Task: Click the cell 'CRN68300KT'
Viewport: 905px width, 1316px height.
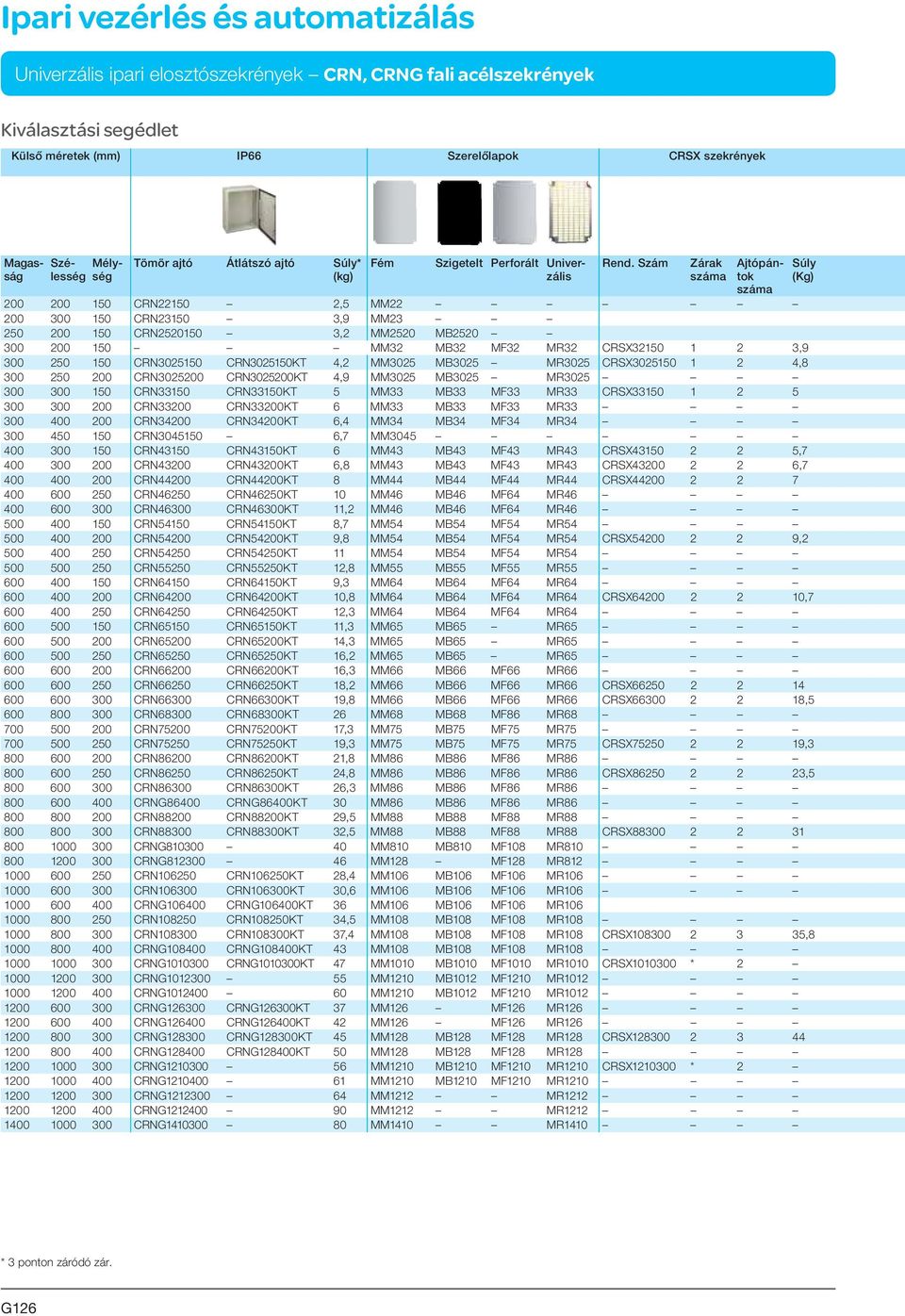Action: [x=262, y=715]
